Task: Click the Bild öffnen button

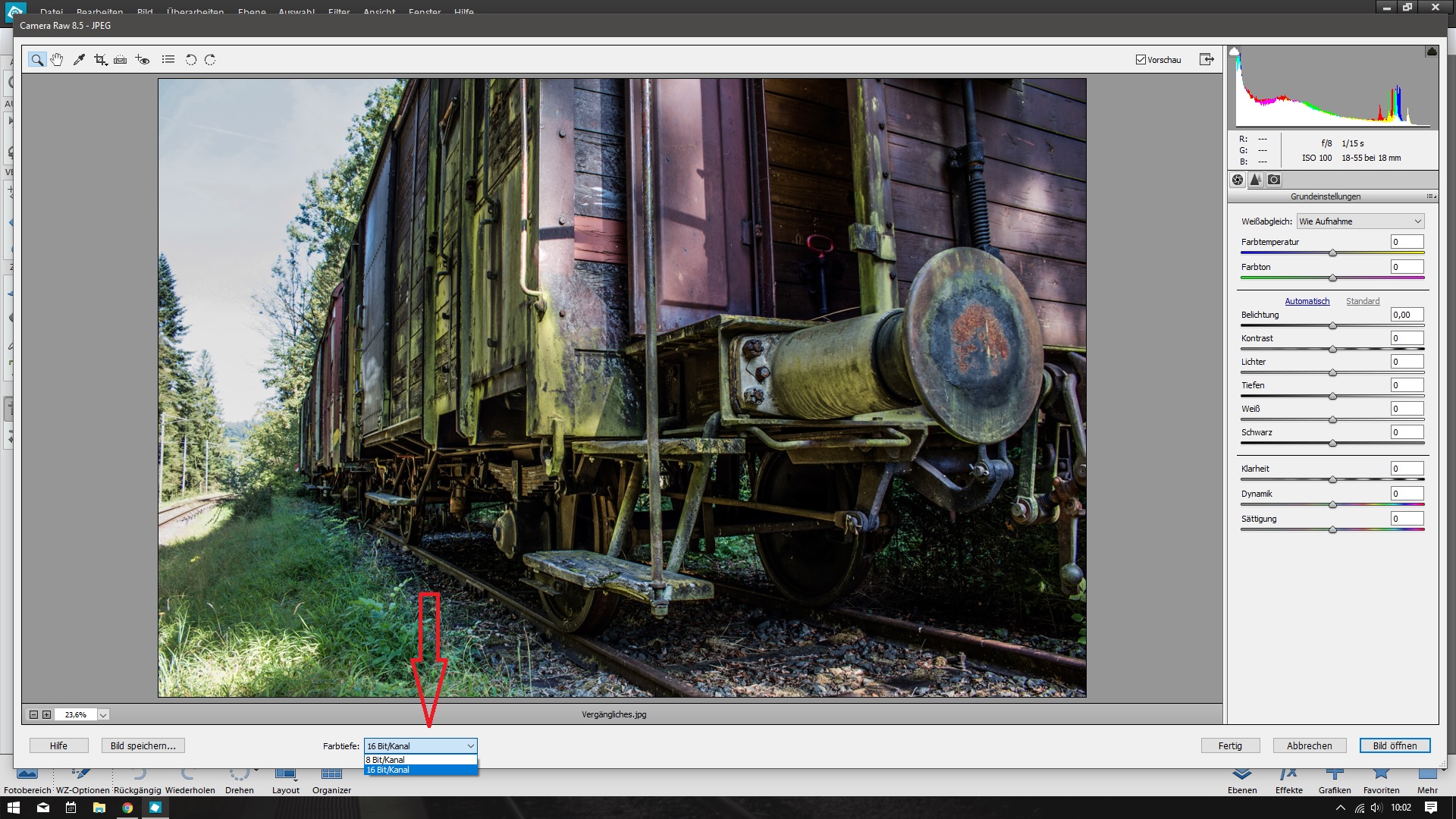Action: [x=1395, y=745]
